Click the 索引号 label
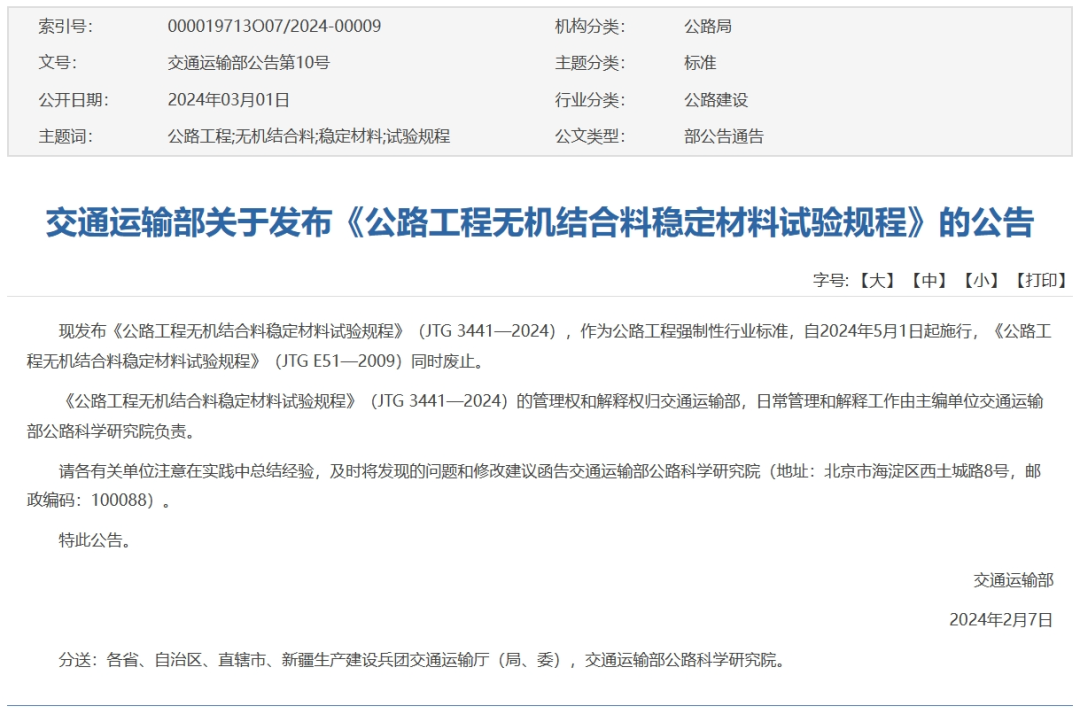Viewport: 1080px width, 714px height. point(65,26)
